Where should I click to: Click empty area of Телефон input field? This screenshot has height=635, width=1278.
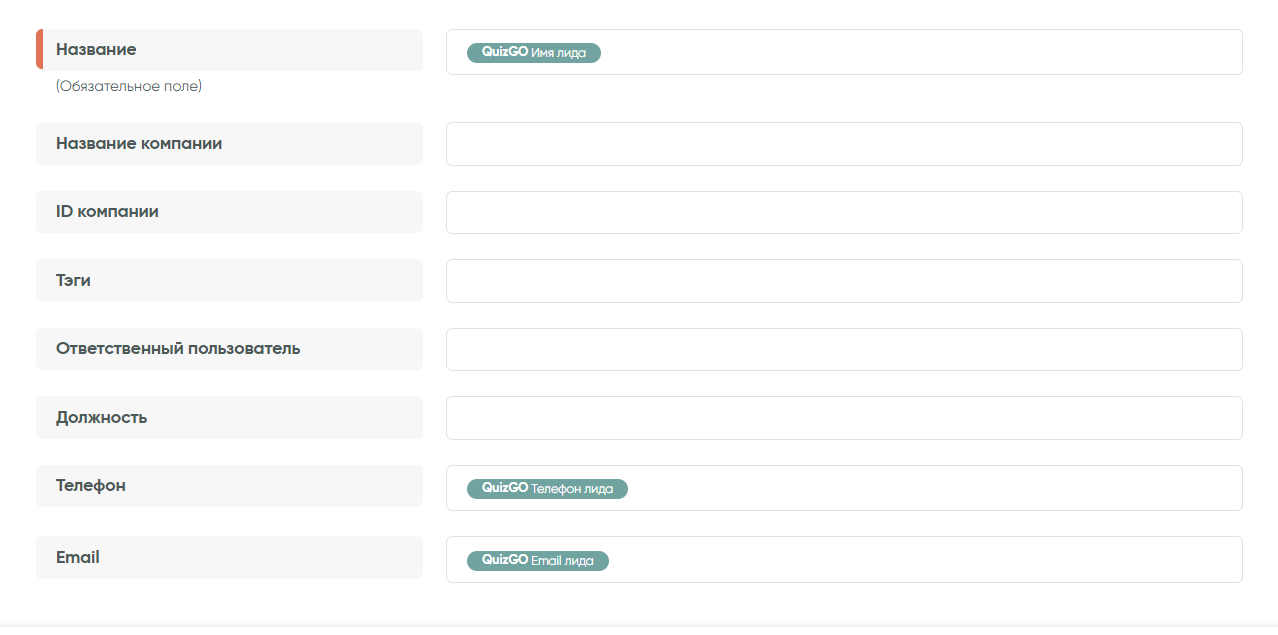[930, 488]
